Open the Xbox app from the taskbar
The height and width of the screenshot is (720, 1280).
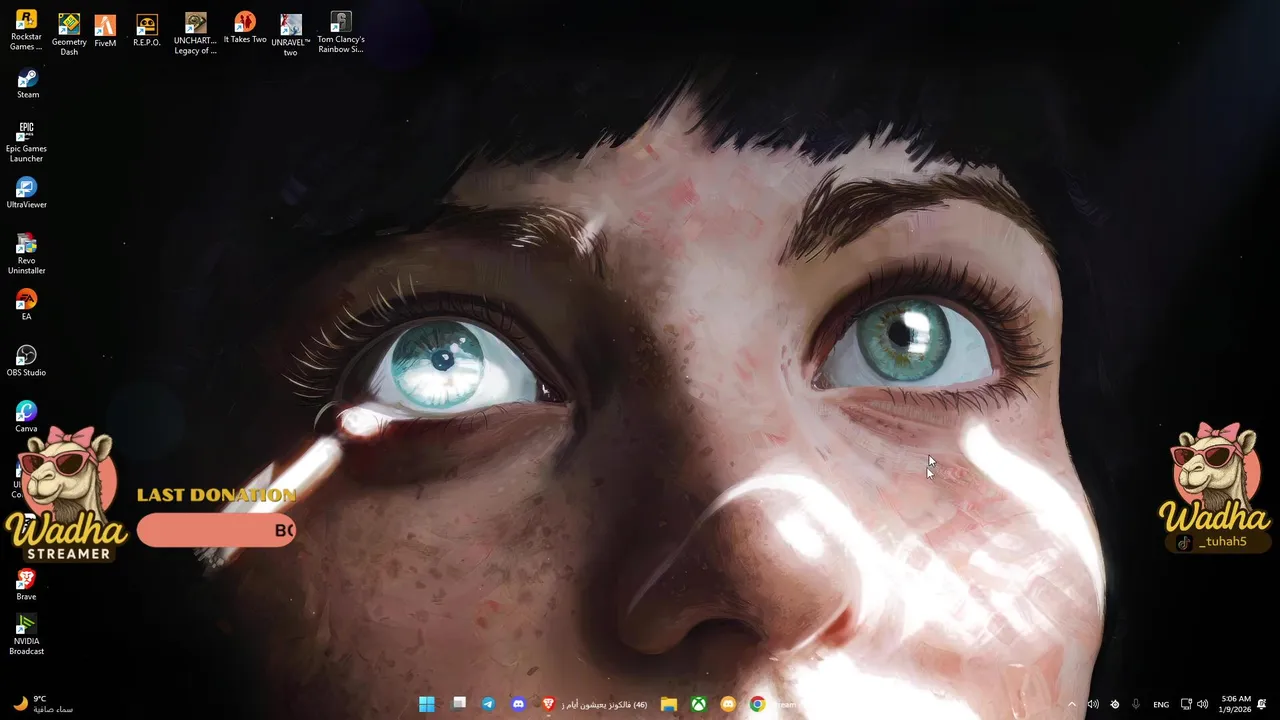coord(699,704)
